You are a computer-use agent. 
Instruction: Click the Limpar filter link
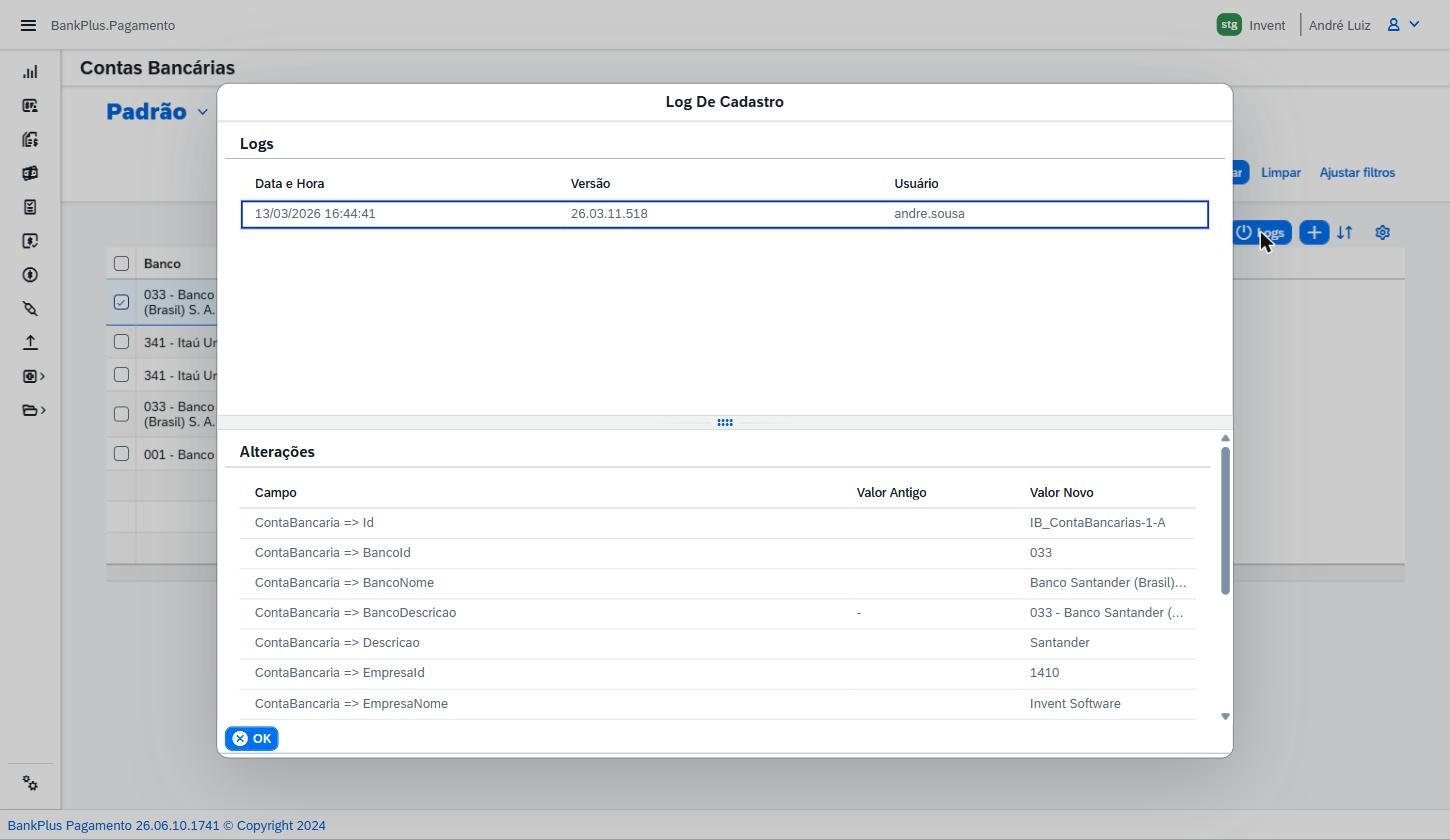(x=1281, y=173)
